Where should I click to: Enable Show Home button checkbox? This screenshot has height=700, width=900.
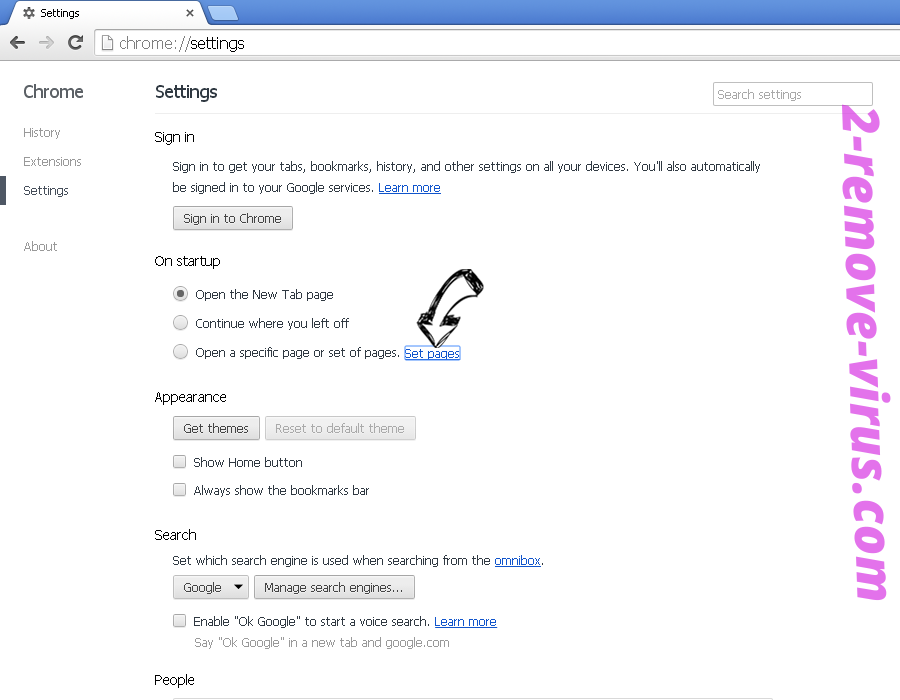pos(180,462)
